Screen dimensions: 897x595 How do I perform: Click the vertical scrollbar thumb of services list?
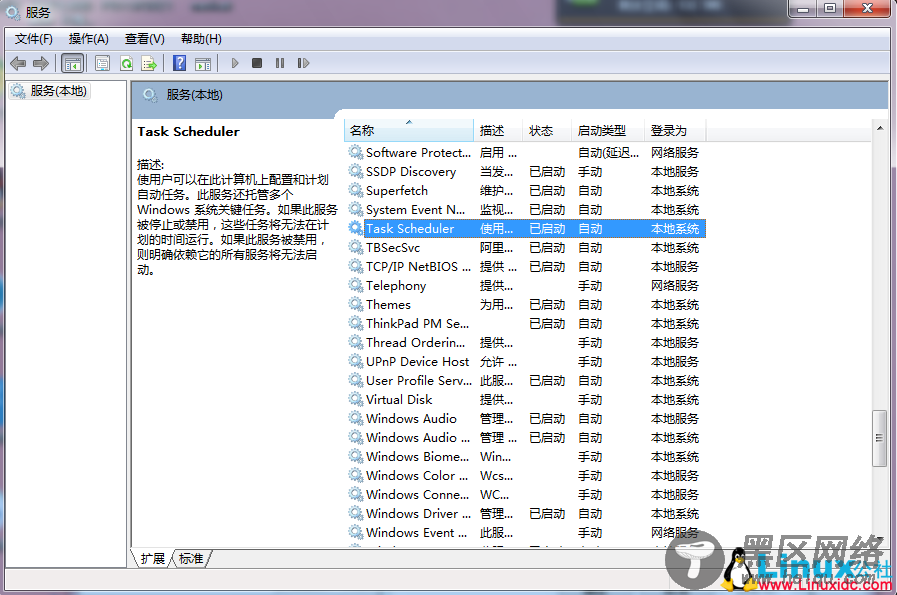click(x=880, y=438)
